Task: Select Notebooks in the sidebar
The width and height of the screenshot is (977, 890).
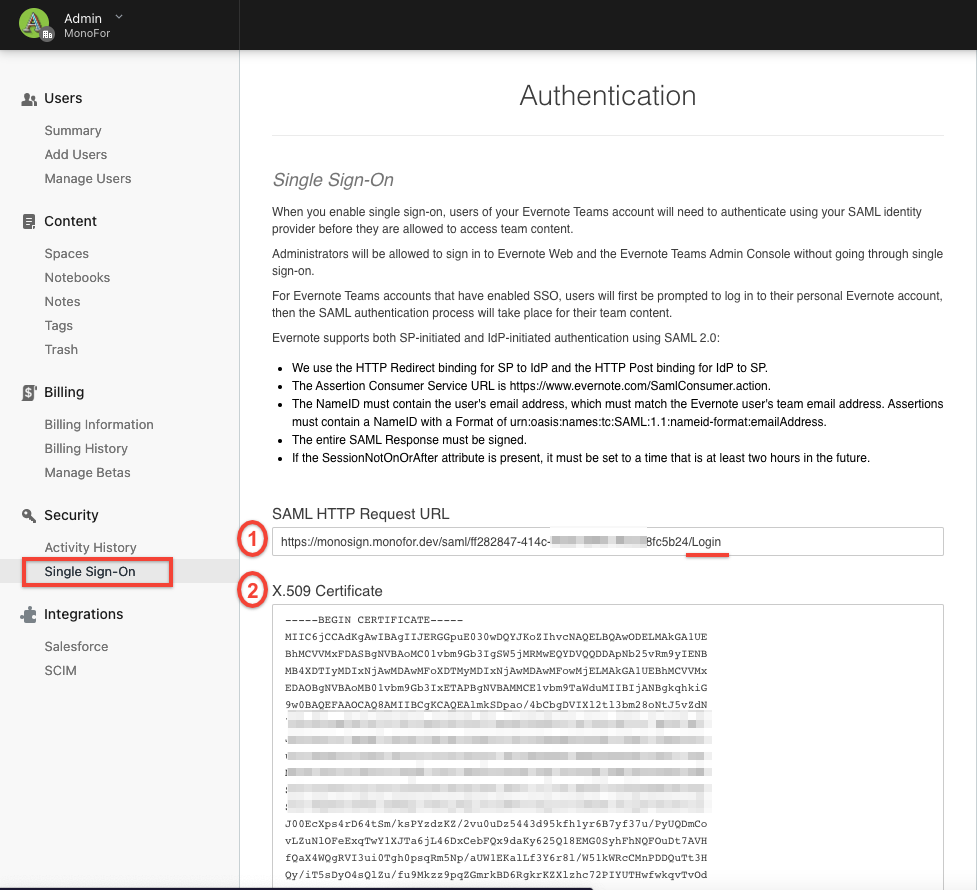Action: (77, 278)
